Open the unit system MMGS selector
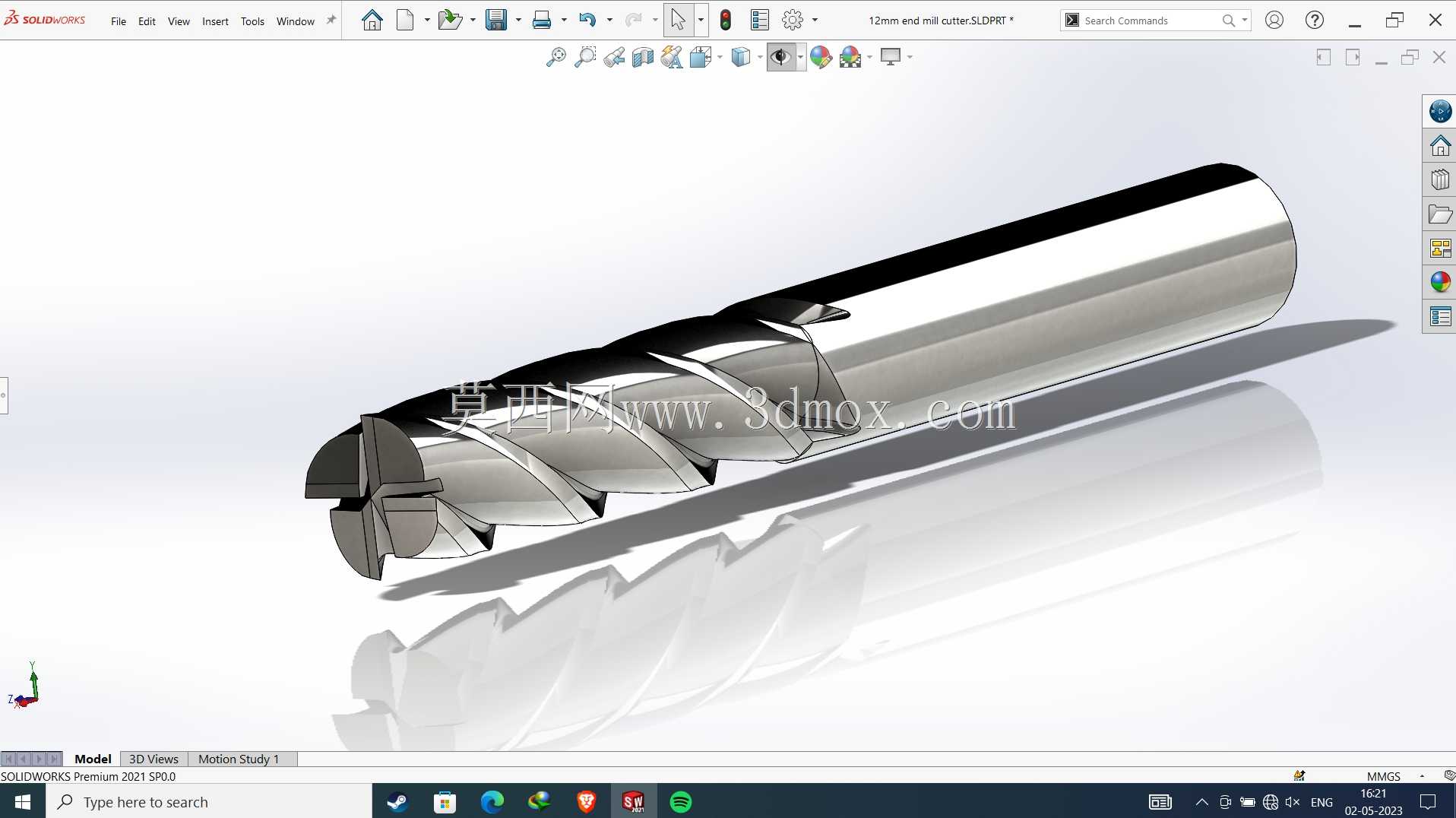This screenshot has width=1456, height=818. click(x=1384, y=776)
